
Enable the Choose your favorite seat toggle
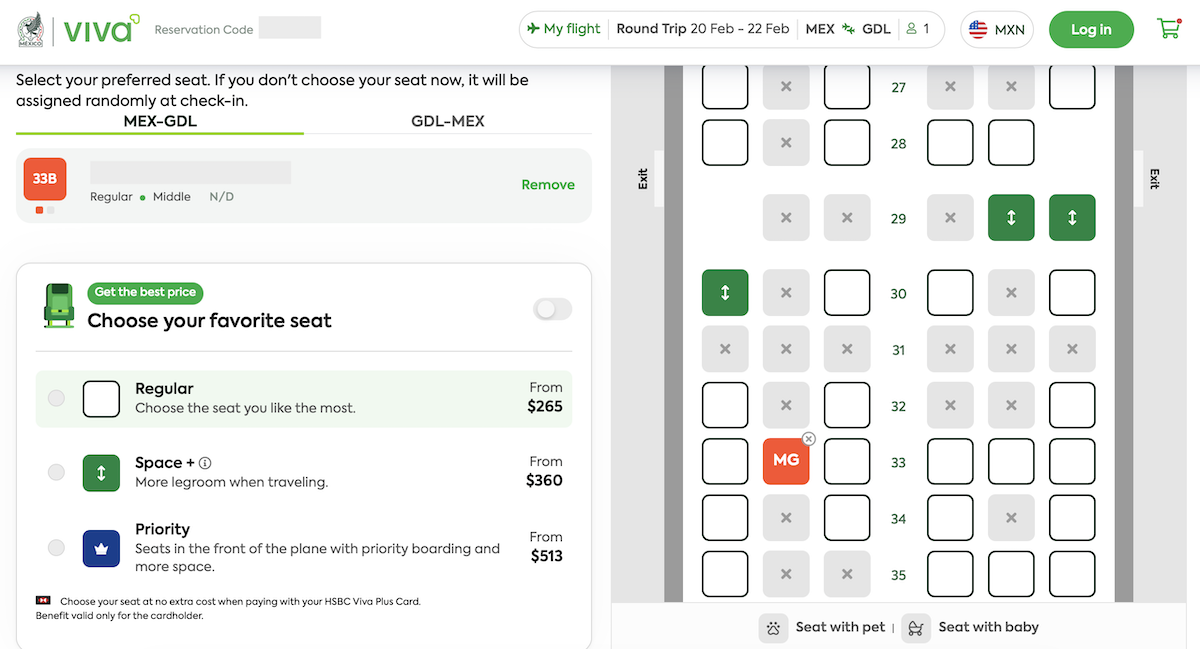(552, 310)
